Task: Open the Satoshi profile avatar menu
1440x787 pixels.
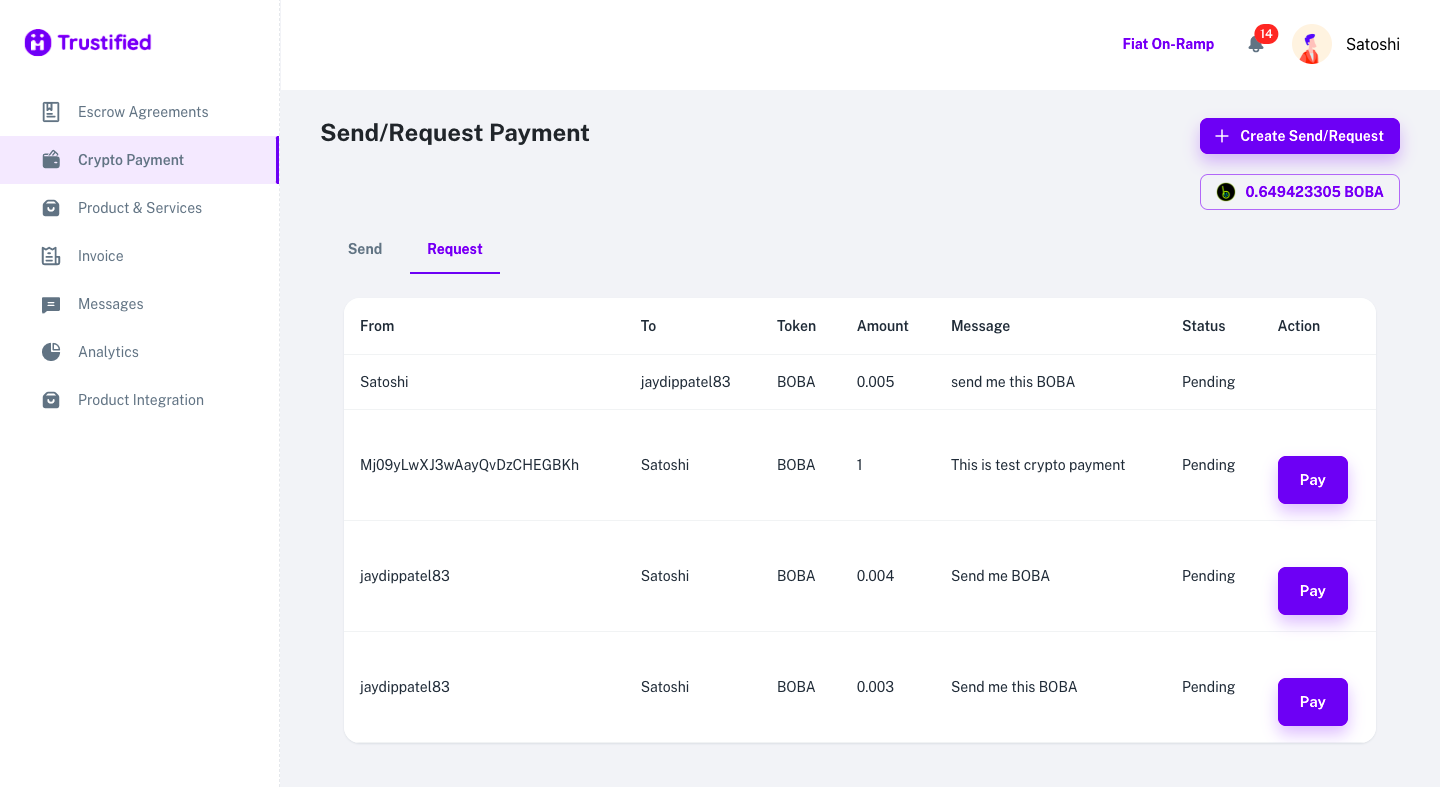Action: coord(1311,44)
